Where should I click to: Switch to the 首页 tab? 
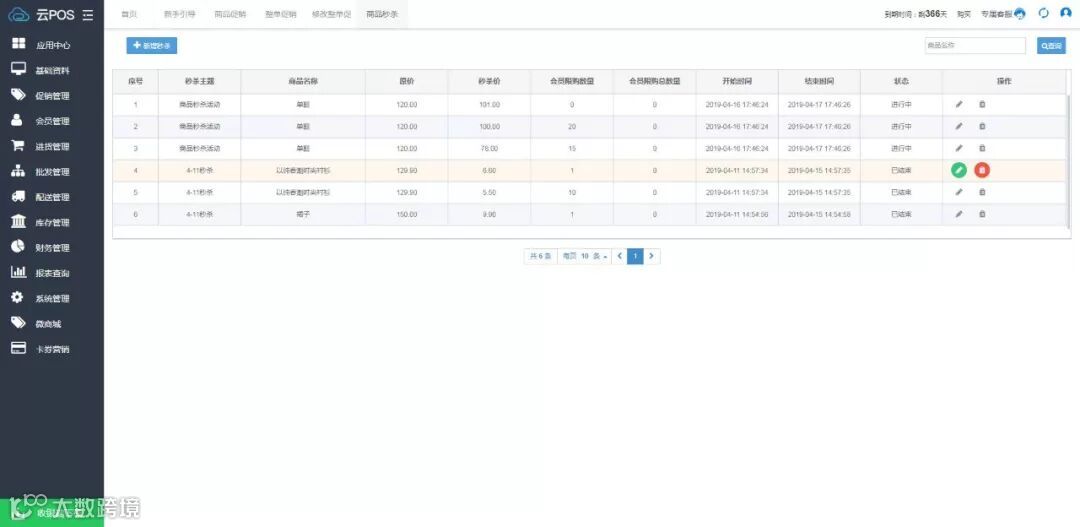tap(128, 14)
